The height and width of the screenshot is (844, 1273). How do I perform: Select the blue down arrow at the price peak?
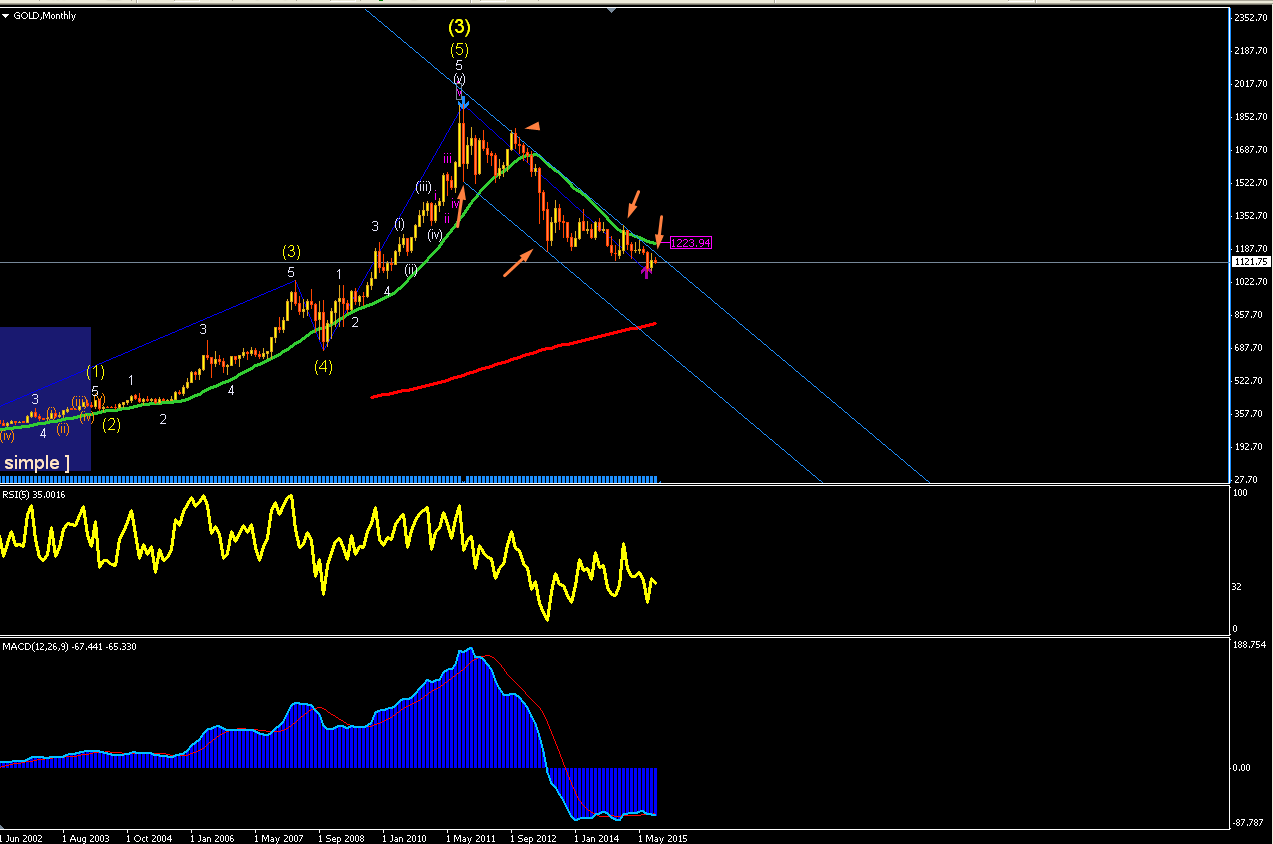tap(463, 101)
